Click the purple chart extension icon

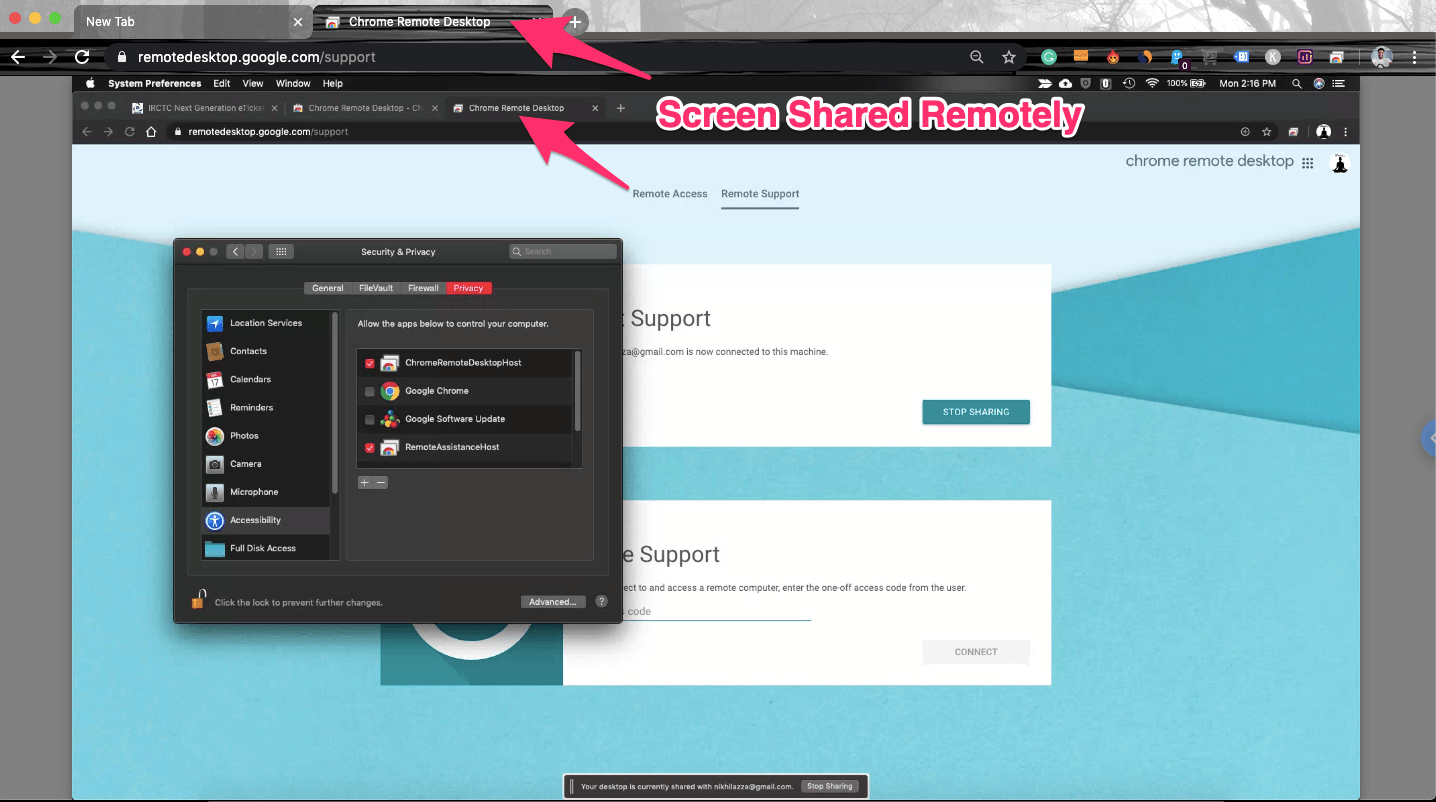click(x=1305, y=57)
